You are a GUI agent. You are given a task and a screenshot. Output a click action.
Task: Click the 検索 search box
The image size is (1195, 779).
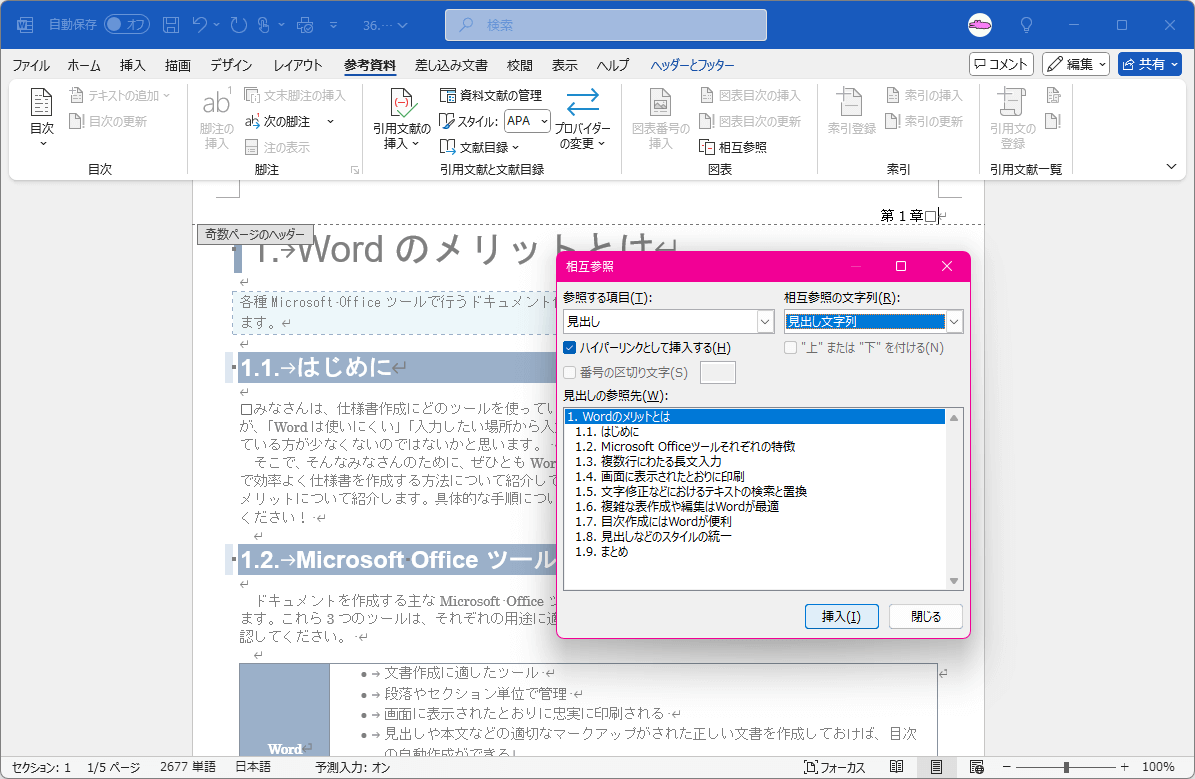point(606,25)
